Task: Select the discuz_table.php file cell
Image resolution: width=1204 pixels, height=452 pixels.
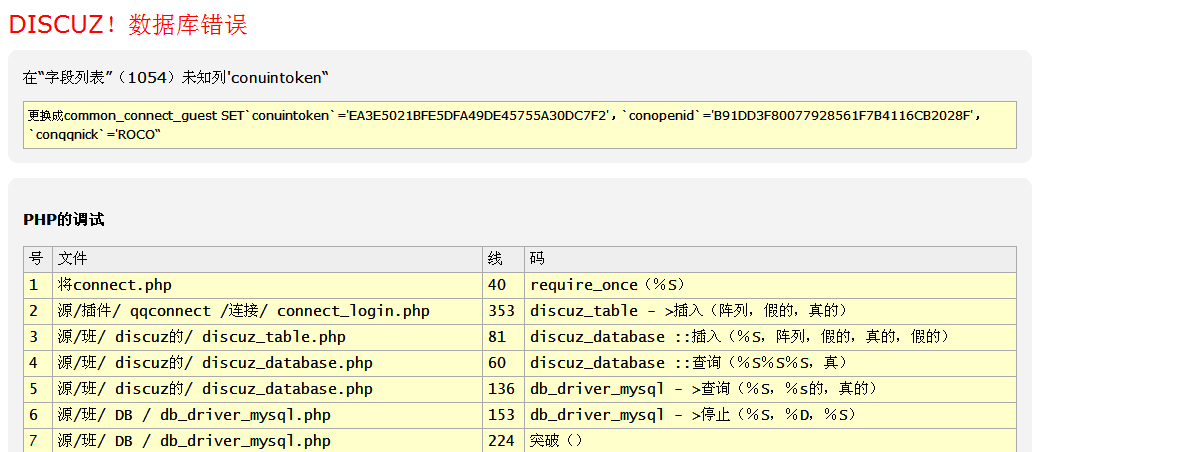Action: pyautogui.click(x=201, y=337)
